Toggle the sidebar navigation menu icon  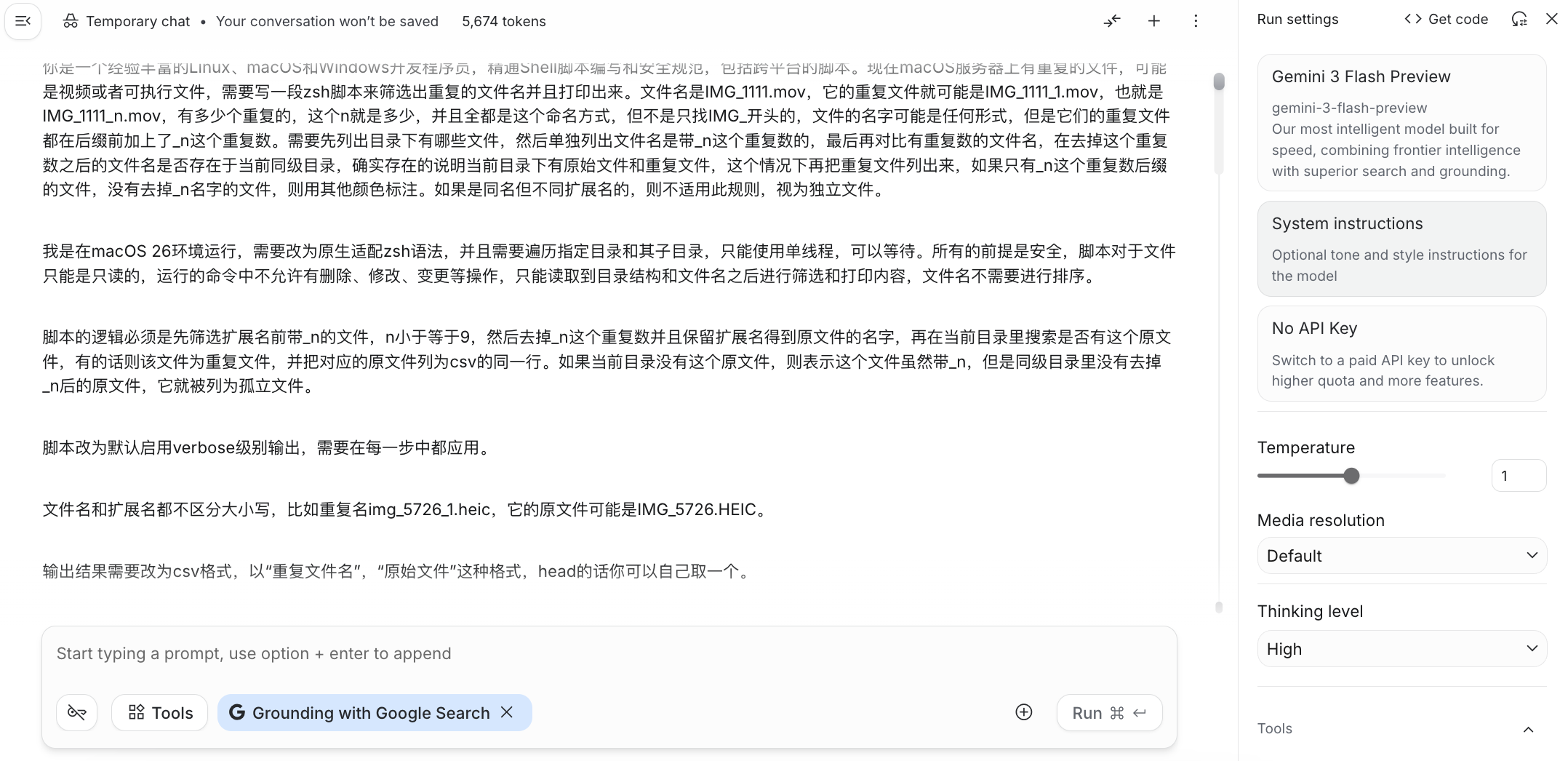coord(23,21)
